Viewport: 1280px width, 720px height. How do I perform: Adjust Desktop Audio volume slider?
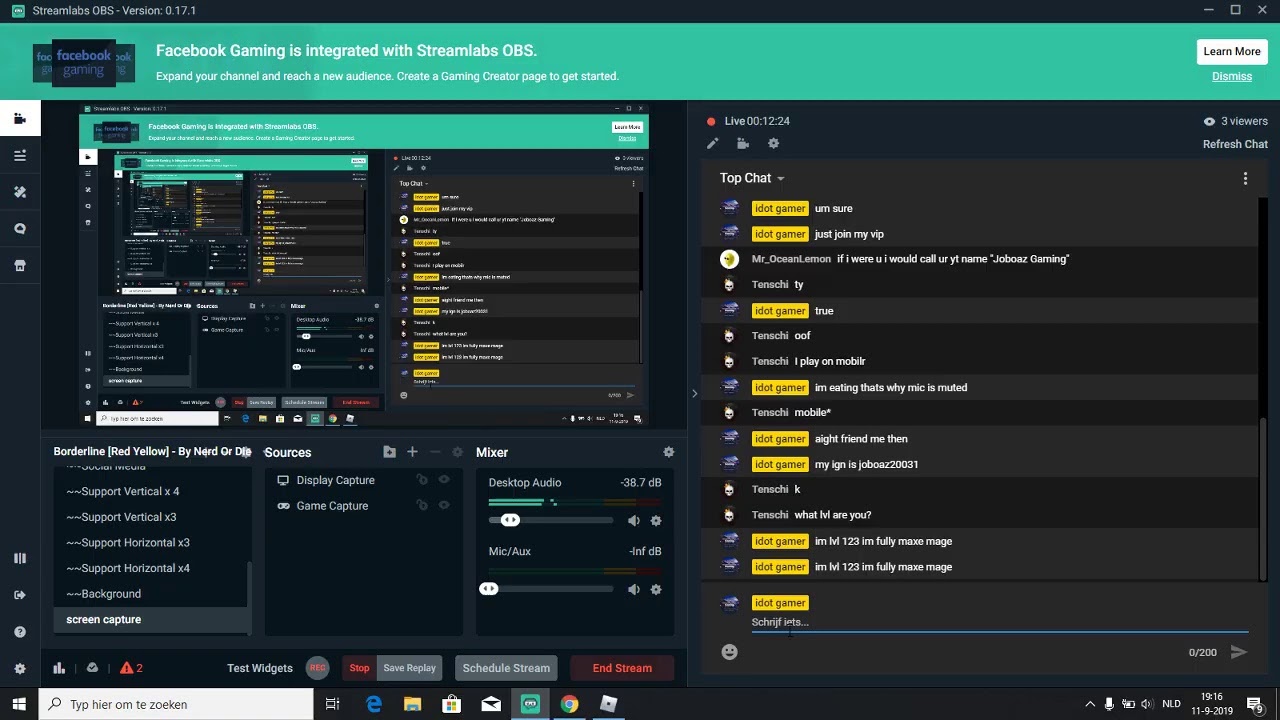pos(510,520)
